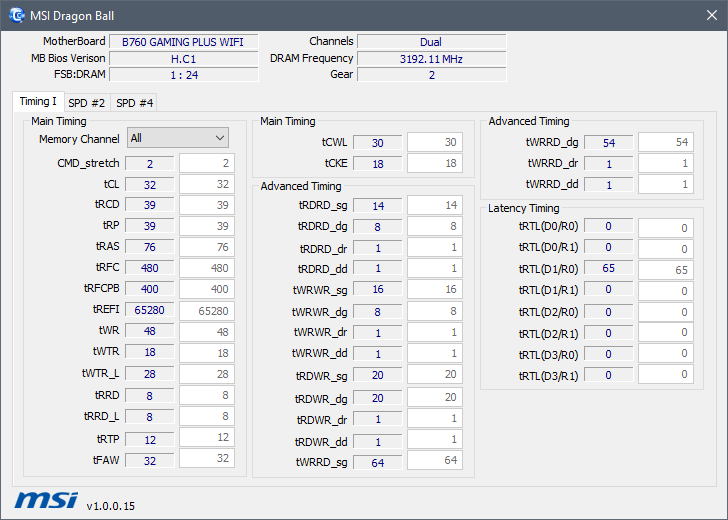Click the tWR current value 48
The image size is (728, 520).
pyautogui.click(x=150, y=331)
